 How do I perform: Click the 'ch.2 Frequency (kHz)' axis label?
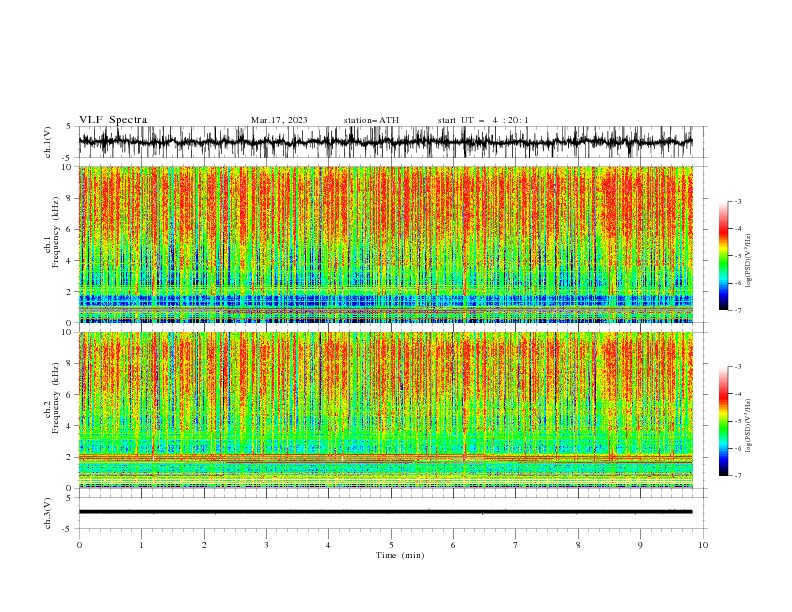[52, 397]
